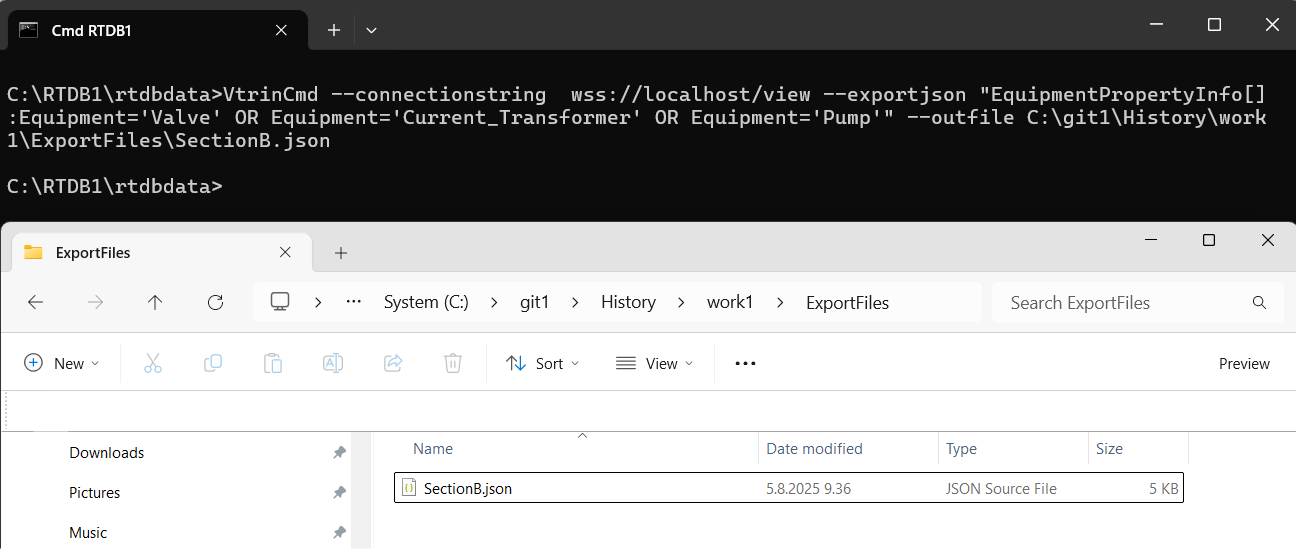This screenshot has height=558, width=1296.
Task: Click the 5.8.2025 9.36 date cell
Action: click(808, 489)
